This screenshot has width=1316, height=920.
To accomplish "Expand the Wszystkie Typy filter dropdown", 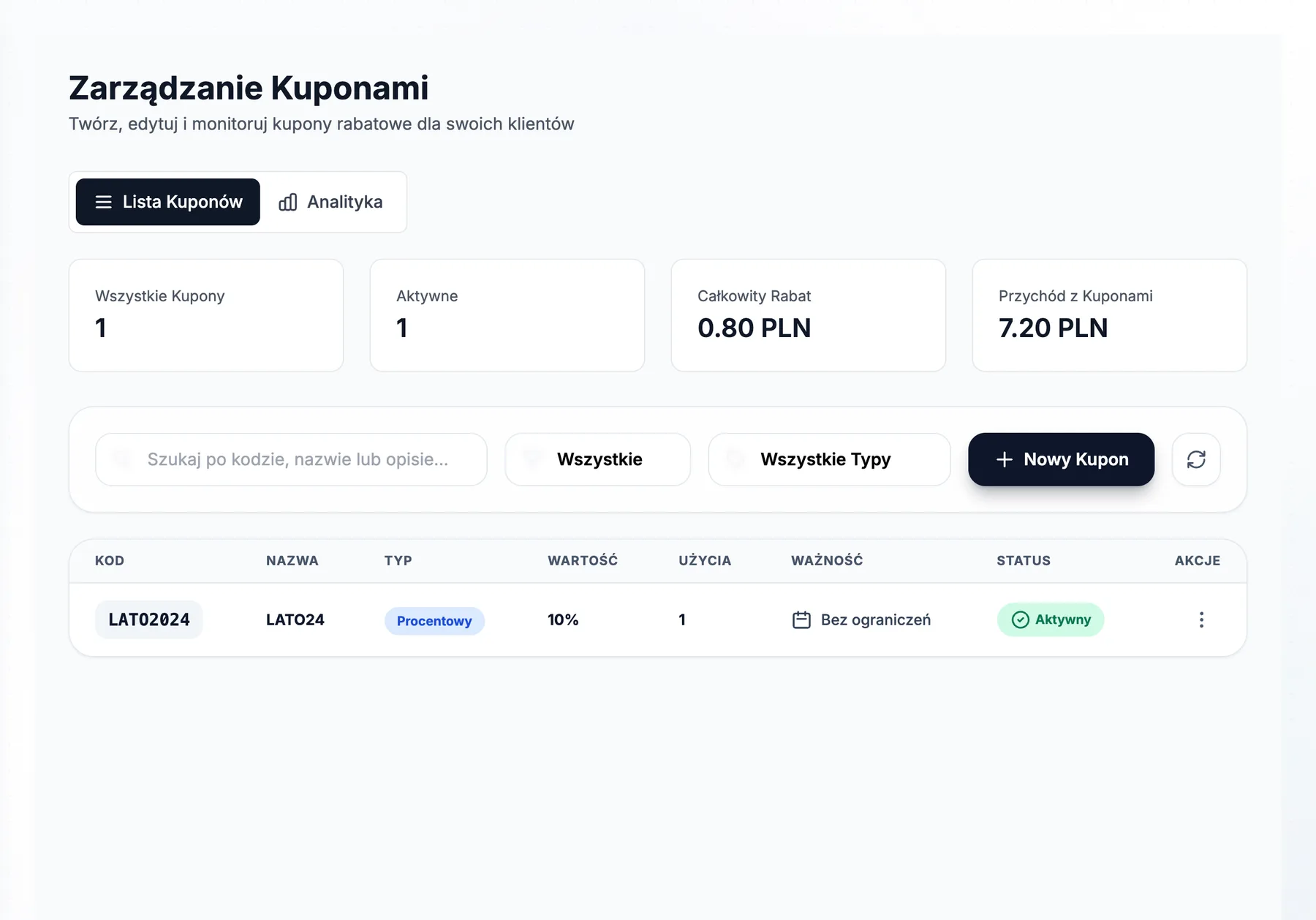I will [830, 459].
